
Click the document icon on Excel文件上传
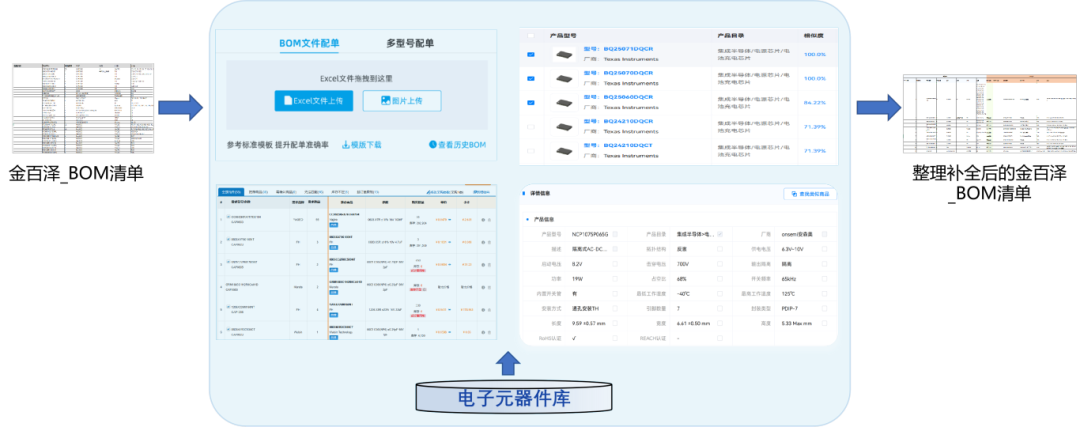288,101
